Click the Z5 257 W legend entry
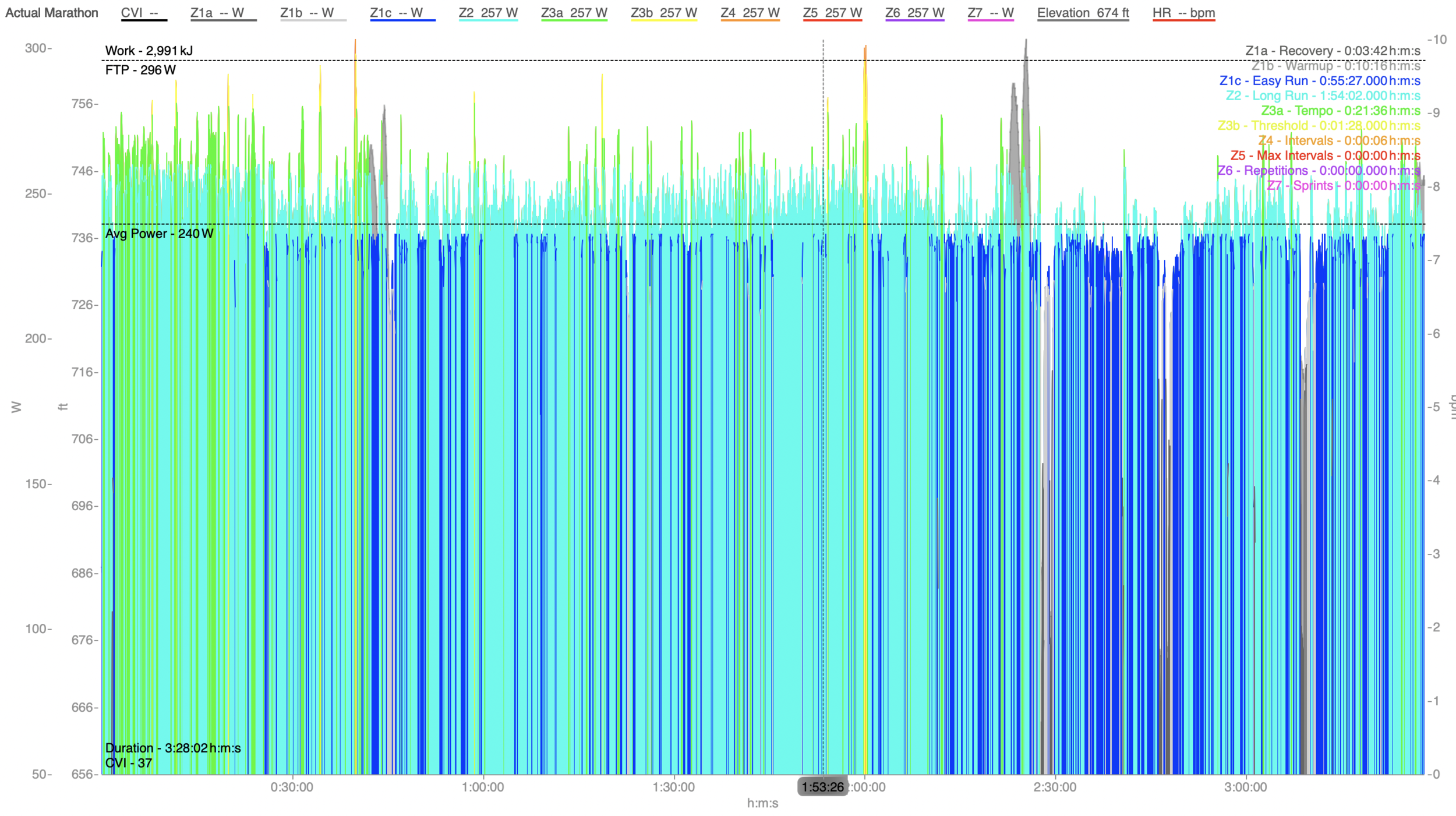1456x816 pixels. (x=832, y=13)
